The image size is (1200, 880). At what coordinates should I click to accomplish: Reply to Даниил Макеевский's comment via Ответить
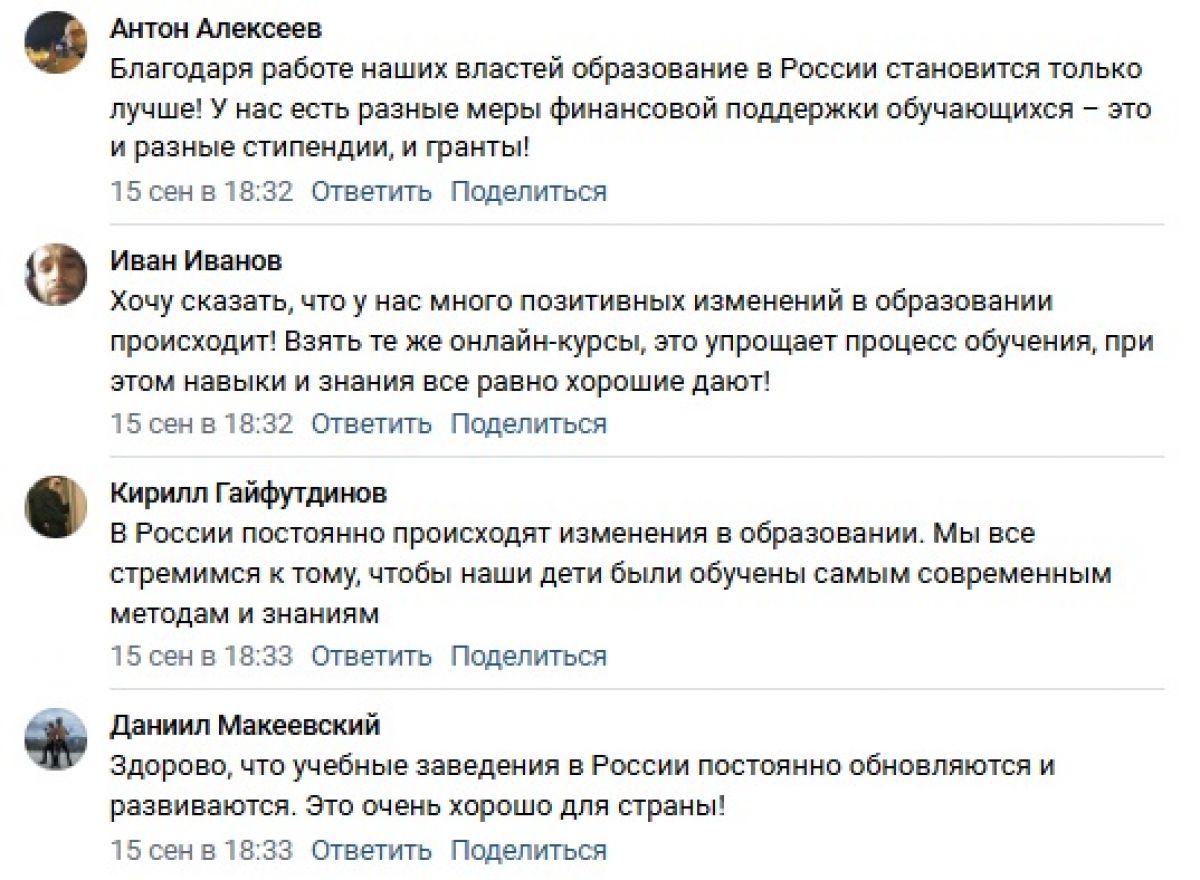(x=372, y=850)
